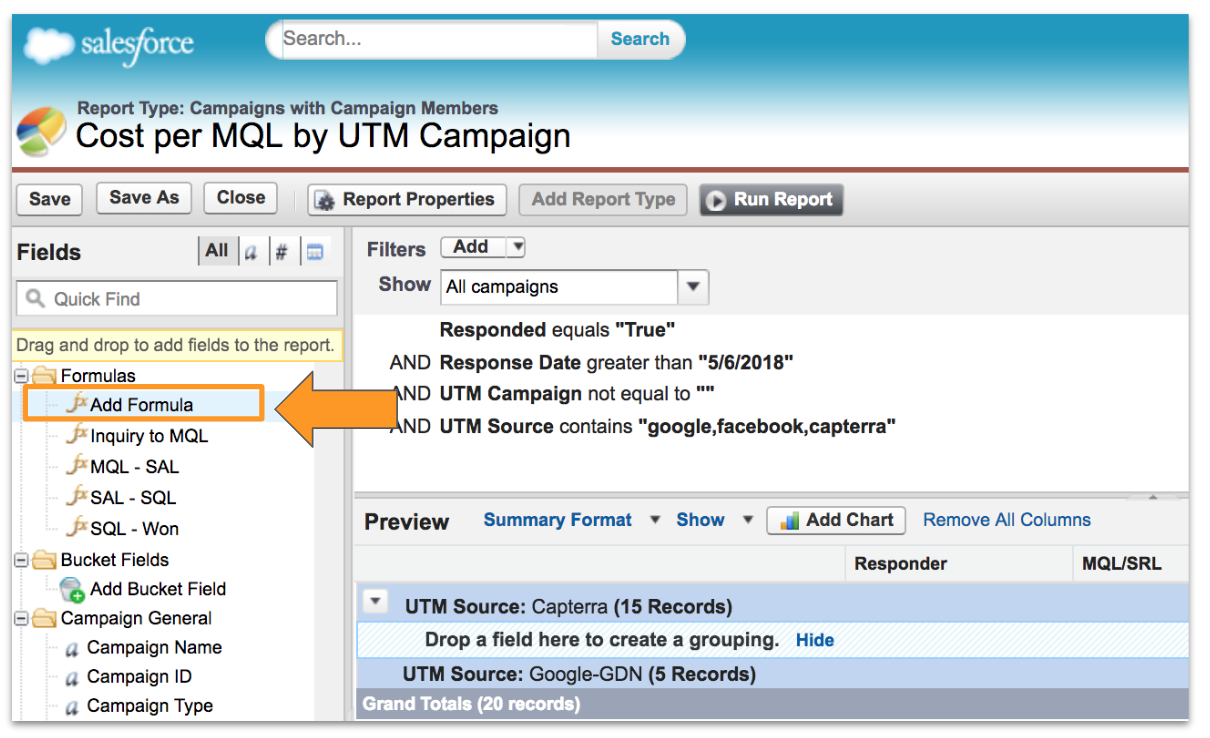Image resolution: width=1210 pixels, height=738 pixels.
Task: Click the Save As button
Action: point(144,198)
